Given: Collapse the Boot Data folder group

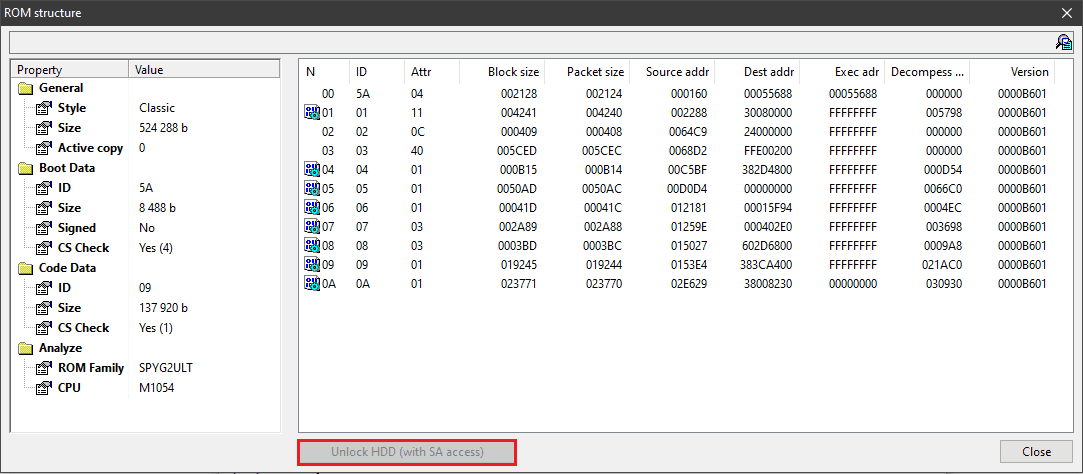Looking at the screenshot, I should [x=25, y=168].
